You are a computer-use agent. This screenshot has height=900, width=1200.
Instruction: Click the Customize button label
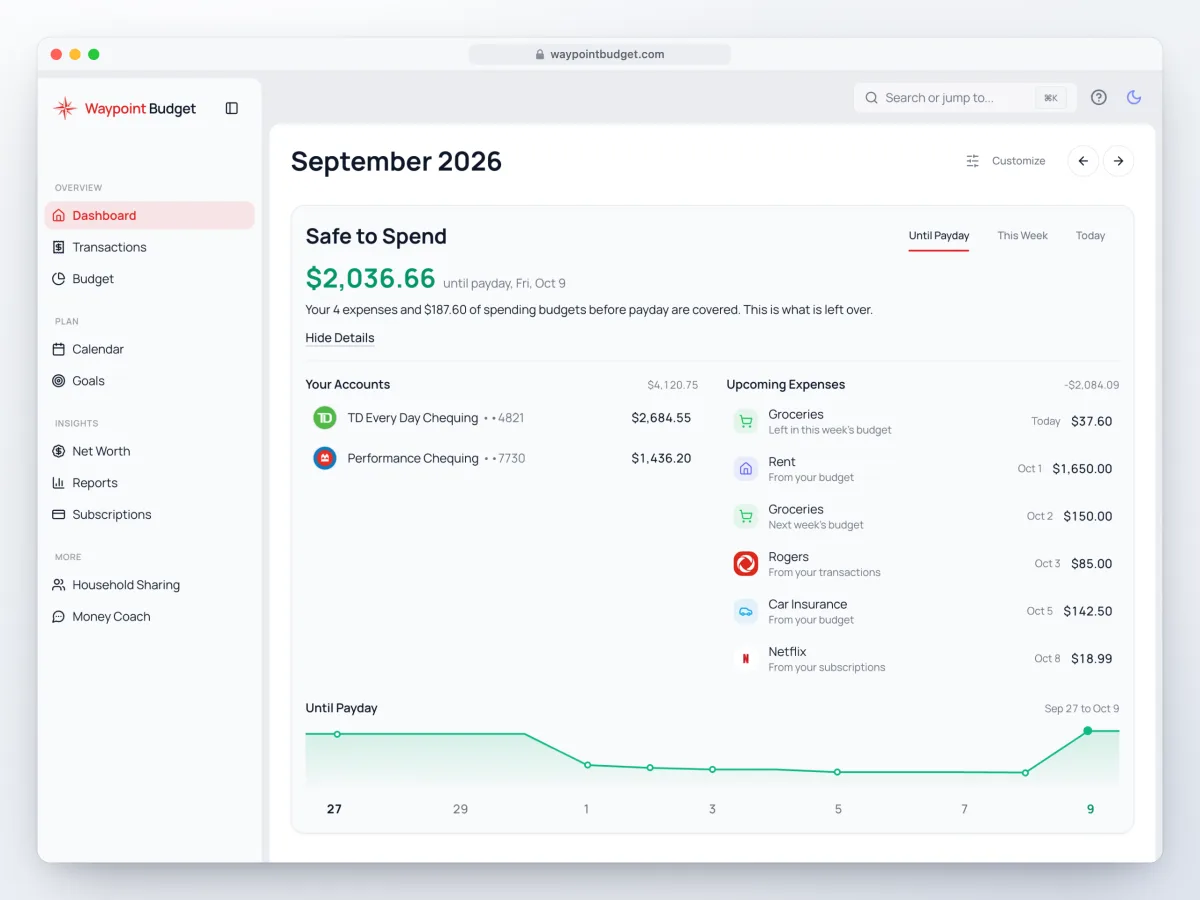tap(1018, 161)
